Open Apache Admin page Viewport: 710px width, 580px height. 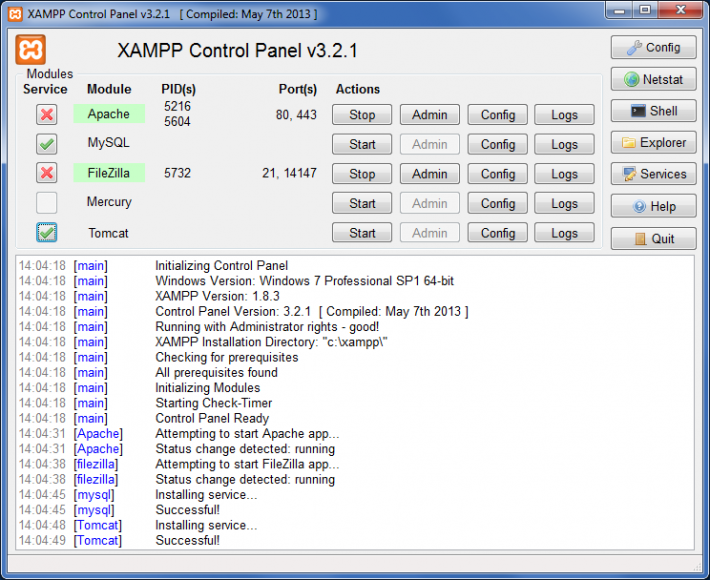pos(429,115)
